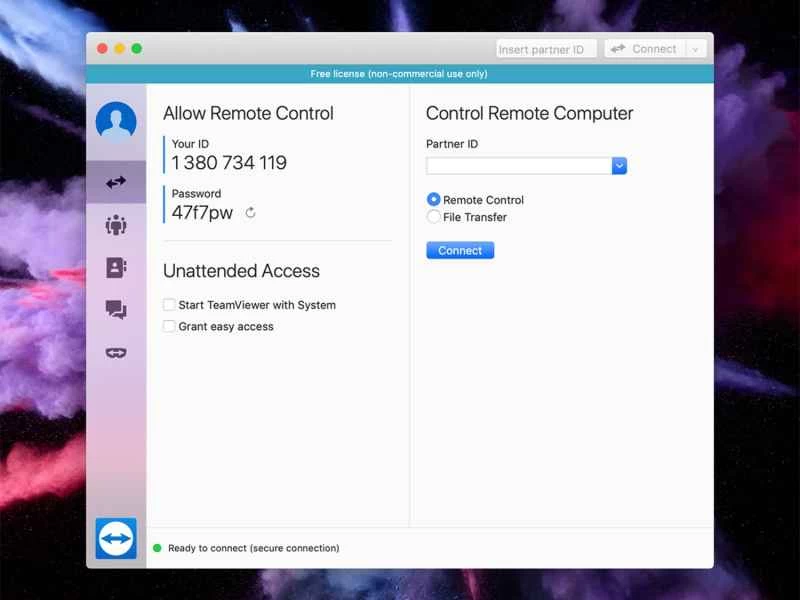
Task: Enable Start TeamViewer with System
Action: (168, 304)
